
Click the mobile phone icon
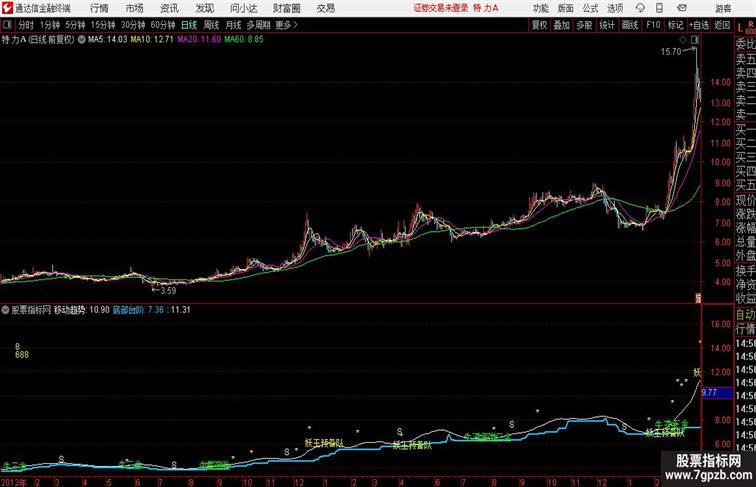coord(659,8)
